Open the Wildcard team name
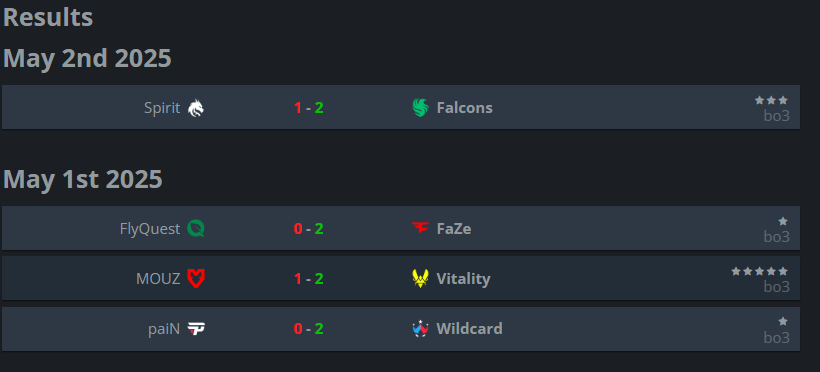This screenshot has width=820, height=372. [x=470, y=329]
